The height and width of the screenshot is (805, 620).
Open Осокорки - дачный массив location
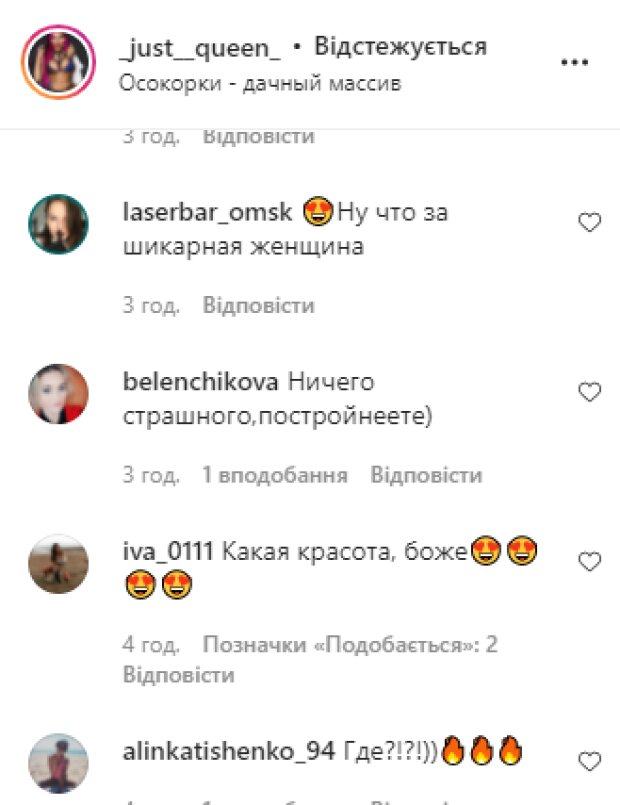[x=260, y=83]
